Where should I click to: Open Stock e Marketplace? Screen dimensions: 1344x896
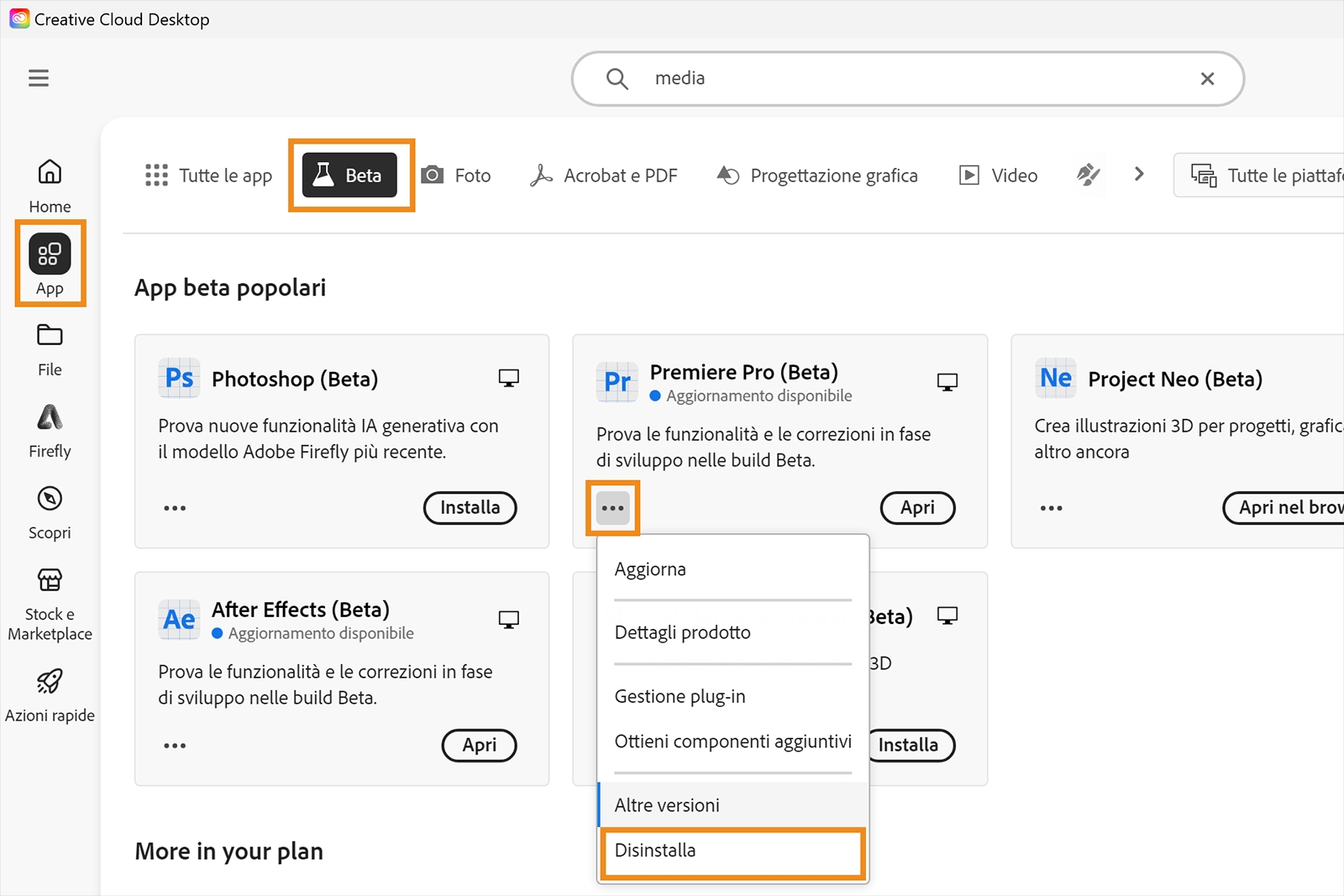click(49, 602)
